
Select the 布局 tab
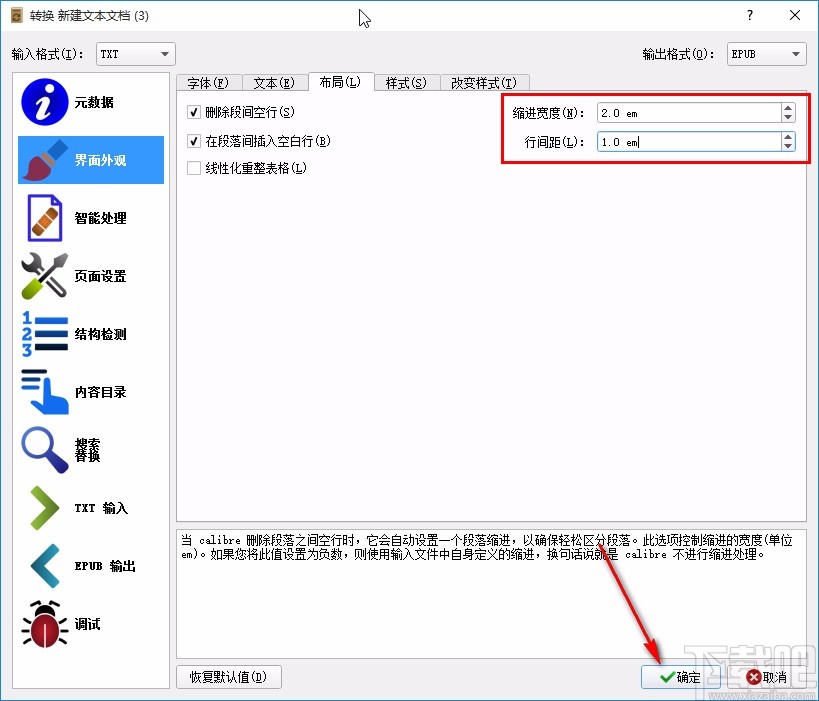pyautogui.click(x=340, y=82)
